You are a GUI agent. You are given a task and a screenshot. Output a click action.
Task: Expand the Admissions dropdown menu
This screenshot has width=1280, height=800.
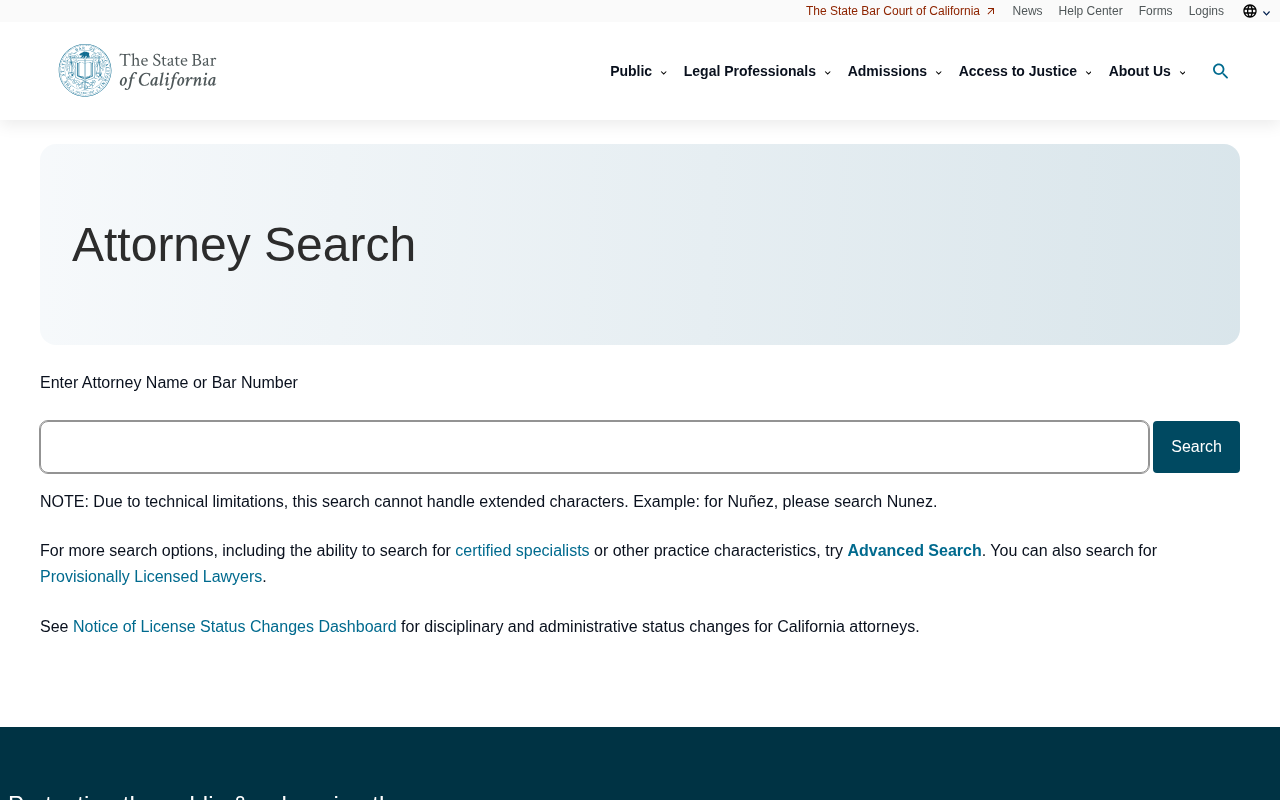coord(895,71)
